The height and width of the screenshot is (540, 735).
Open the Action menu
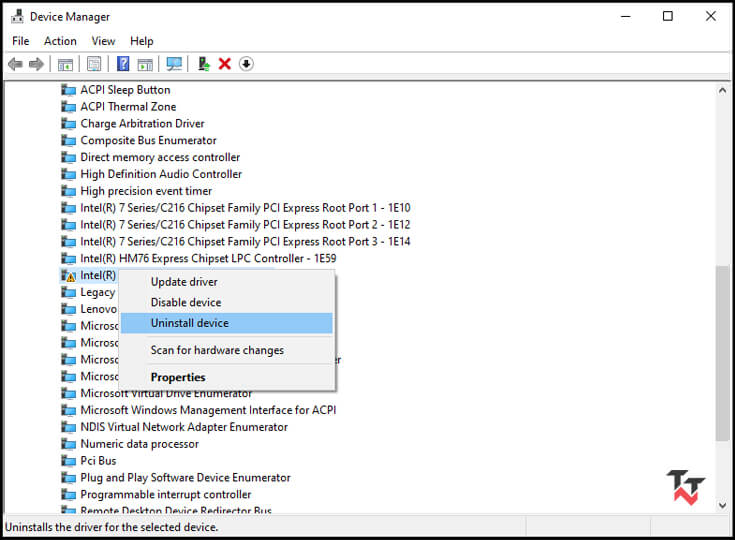click(x=60, y=41)
